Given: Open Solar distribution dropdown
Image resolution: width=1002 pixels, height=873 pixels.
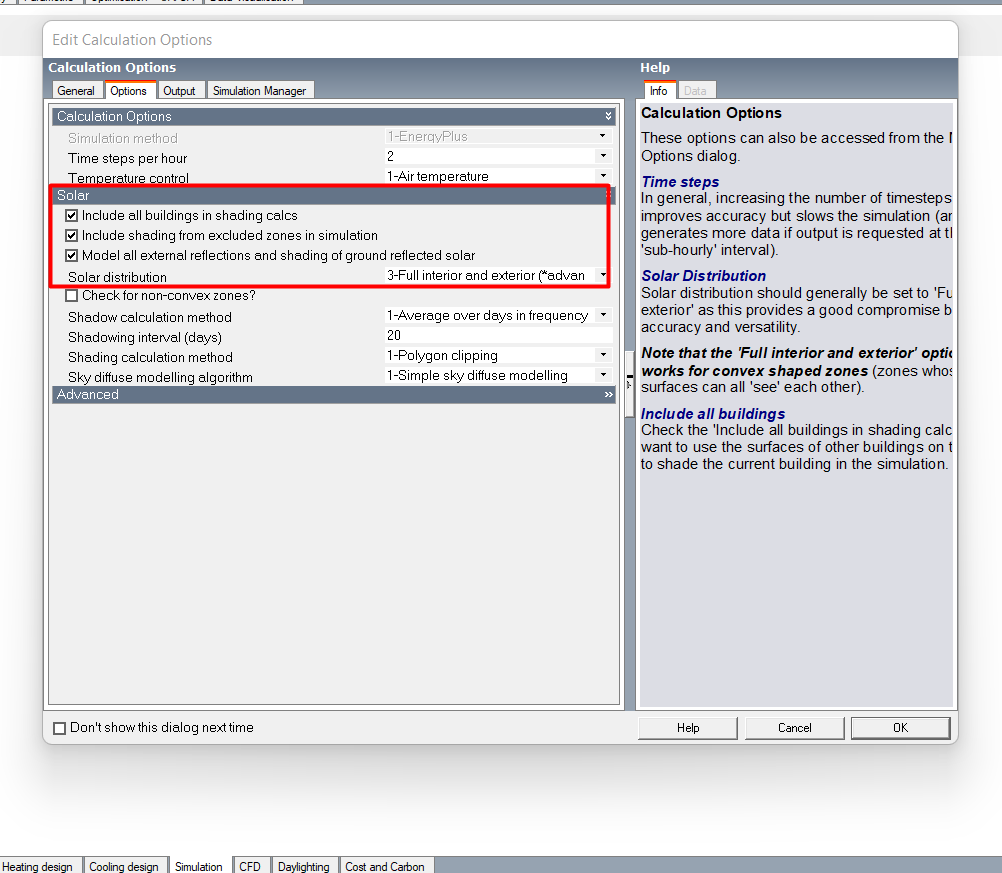Looking at the screenshot, I should [x=603, y=275].
